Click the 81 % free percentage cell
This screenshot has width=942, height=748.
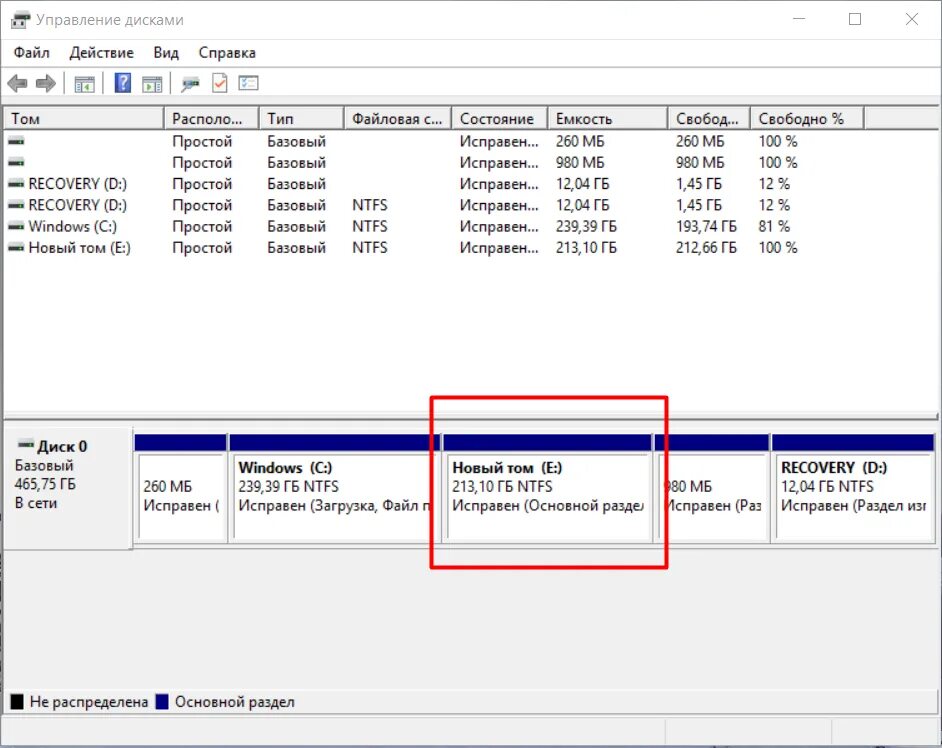coord(774,227)
